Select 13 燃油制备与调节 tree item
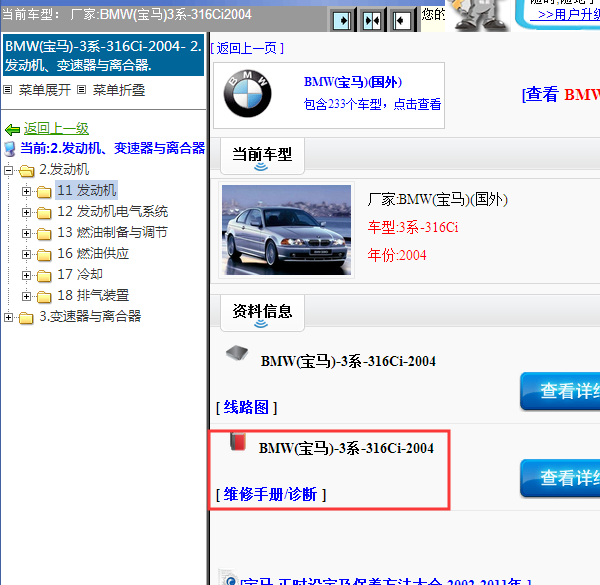The image size is (600, 585). (x=112, y=233)
